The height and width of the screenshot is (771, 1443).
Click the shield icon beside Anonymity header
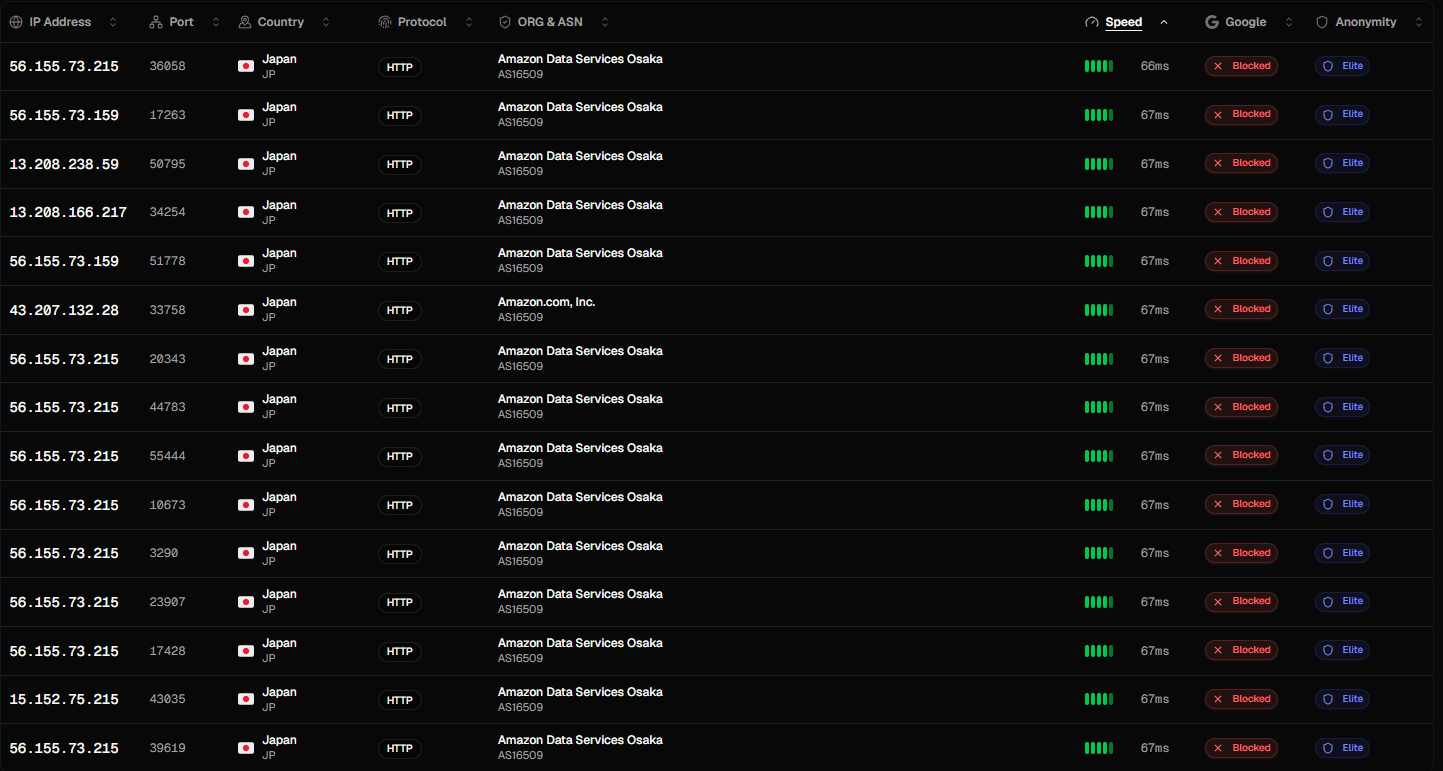tap(1322, 22)
